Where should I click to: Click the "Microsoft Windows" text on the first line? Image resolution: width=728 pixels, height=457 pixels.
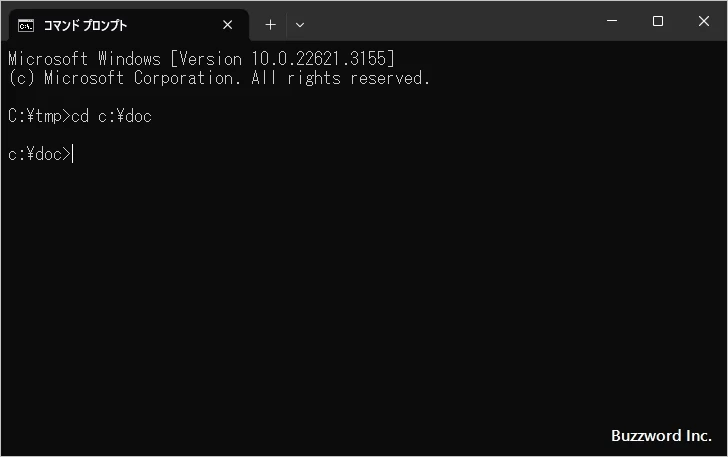point(84,59)
